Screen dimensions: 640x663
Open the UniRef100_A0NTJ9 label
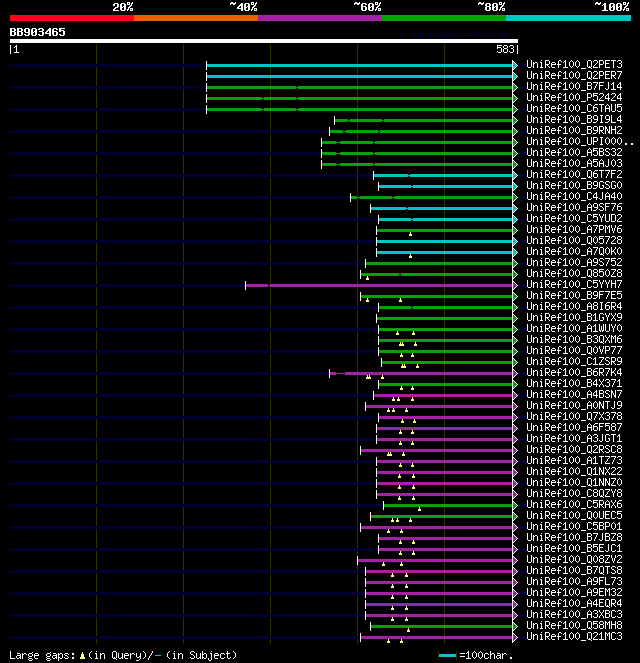(574, 405)
